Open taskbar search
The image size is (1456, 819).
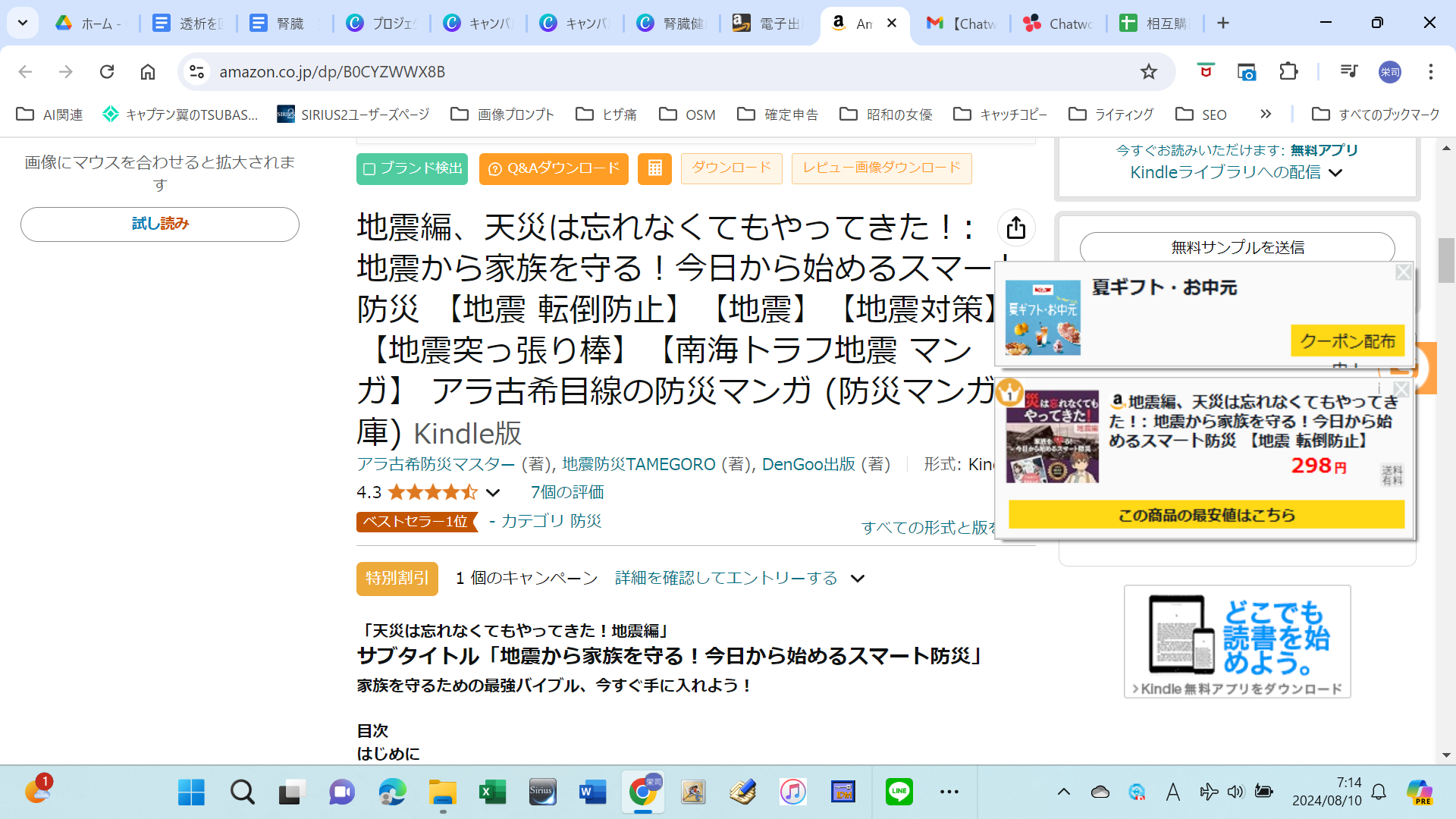(x=242, y=792)
